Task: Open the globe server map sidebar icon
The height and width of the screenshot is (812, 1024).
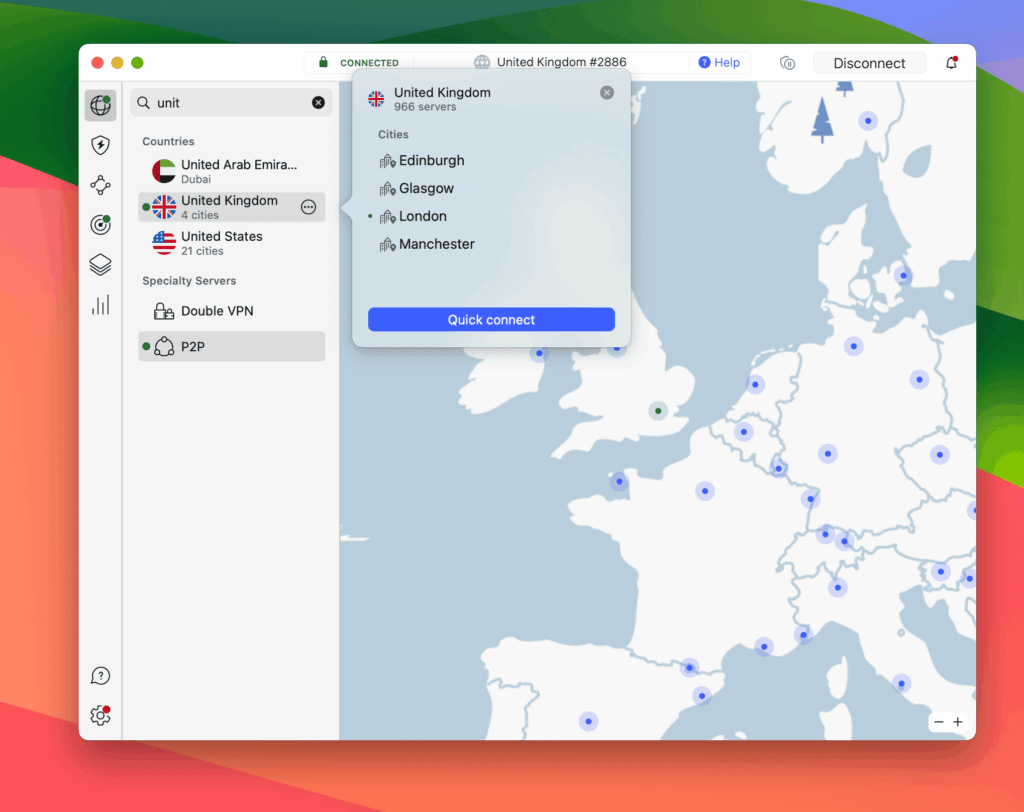Action: tap(100, 105)
